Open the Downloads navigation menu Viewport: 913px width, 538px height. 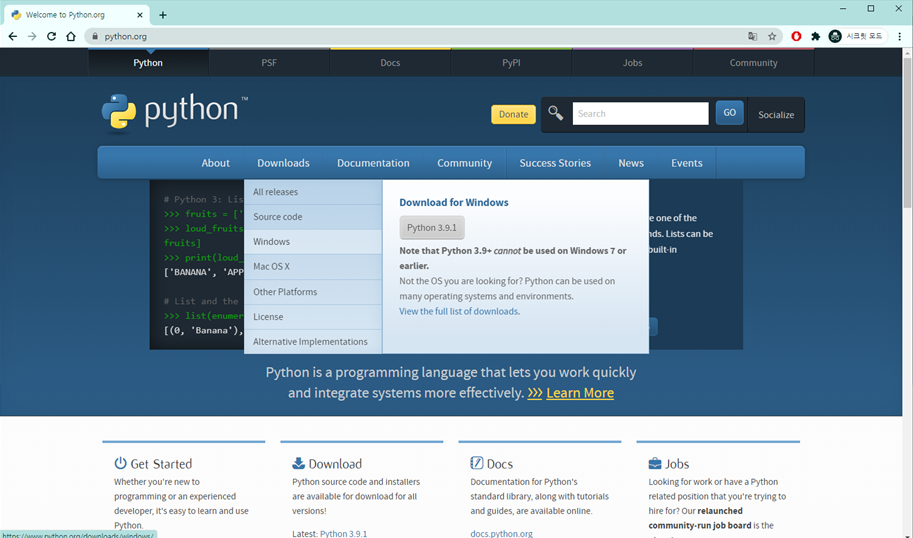coord(284,163)
